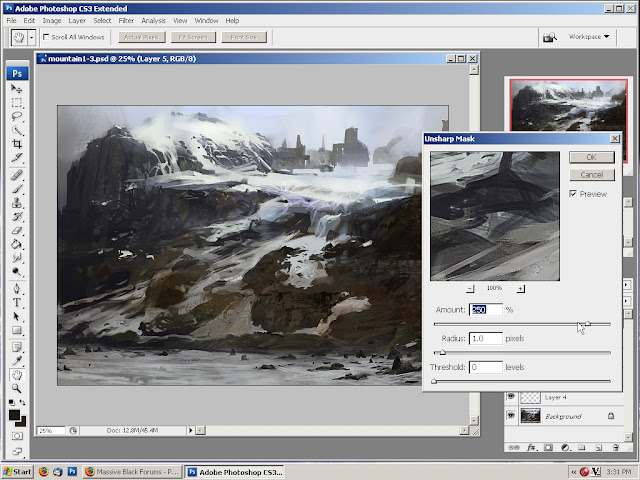Hide the Background layer eye icon
This screenshot has height=480, width=640.
tap(511, 416)
